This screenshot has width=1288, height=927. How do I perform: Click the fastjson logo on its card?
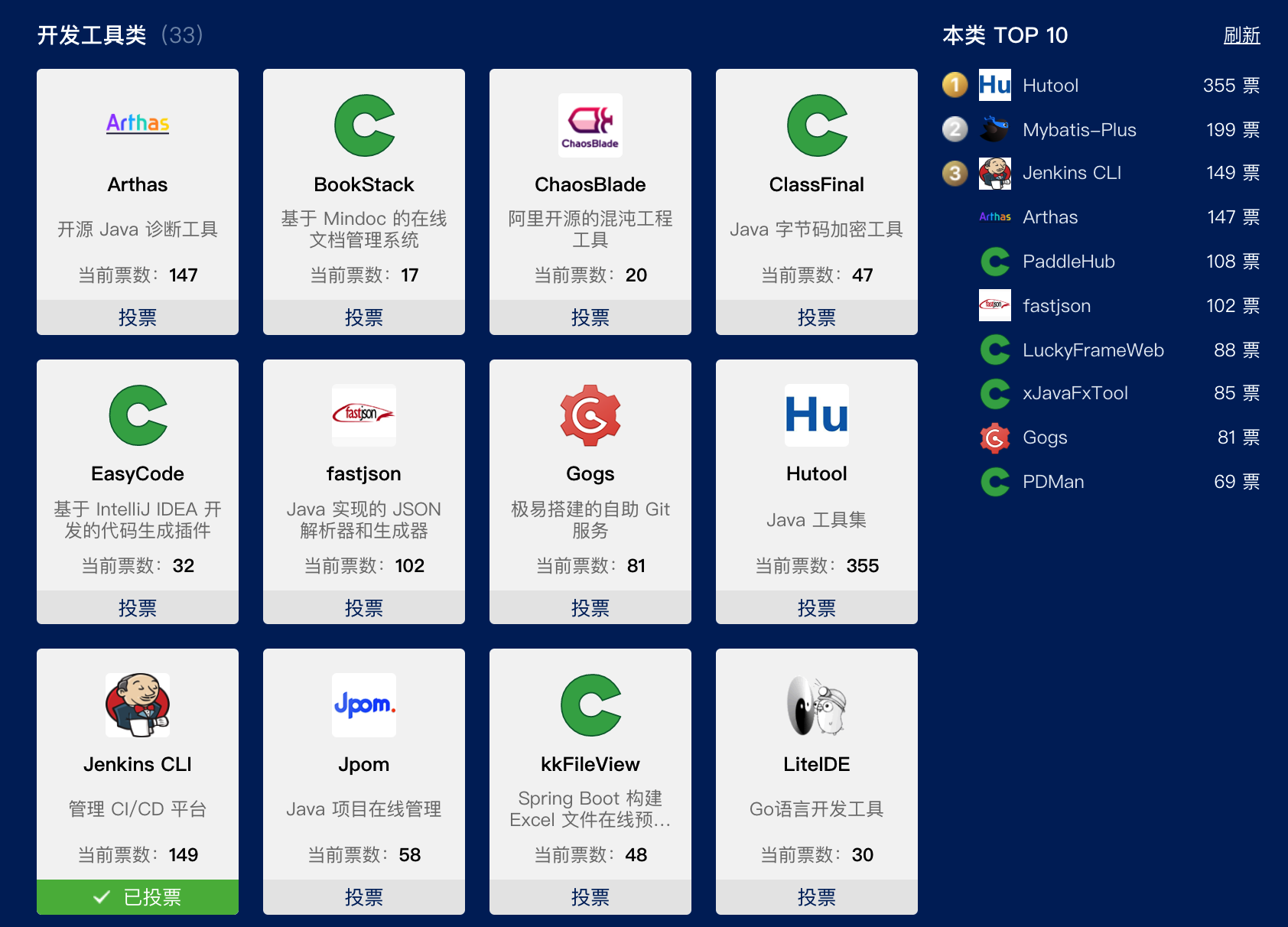(x=363, y=415)
